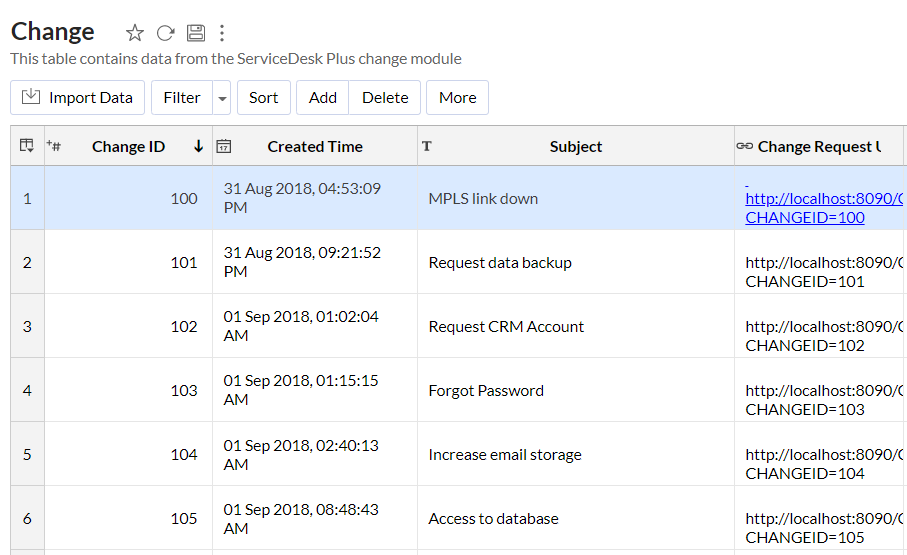Image resolution: width=907 pixels, height=555 pixels.
Task: Click the text type icon in the Subject header
Action: coord(427,146)
